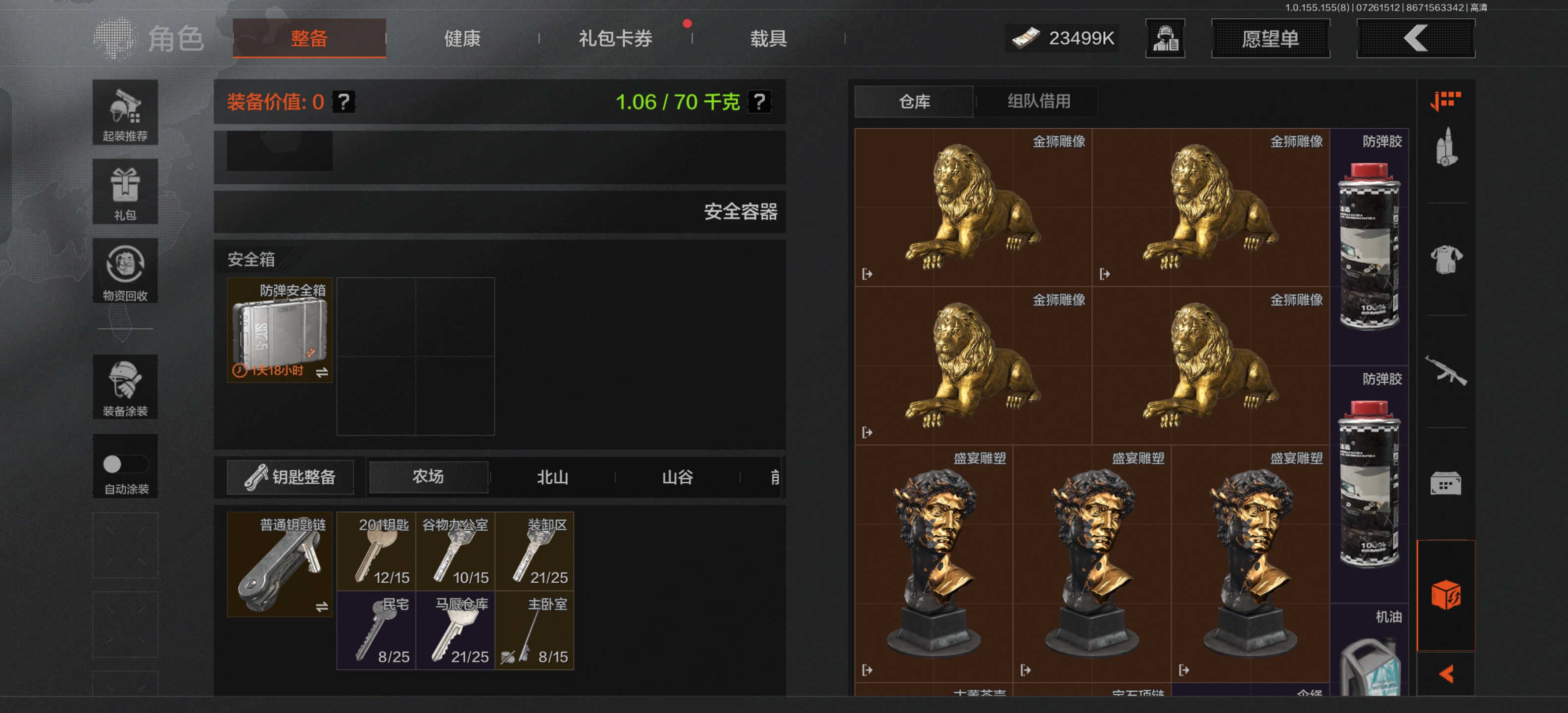The width and height of the screenshot is (1568, 713).
Task: Swap the 普通钥匙链 keychain with its arrows
Action: 322,607
